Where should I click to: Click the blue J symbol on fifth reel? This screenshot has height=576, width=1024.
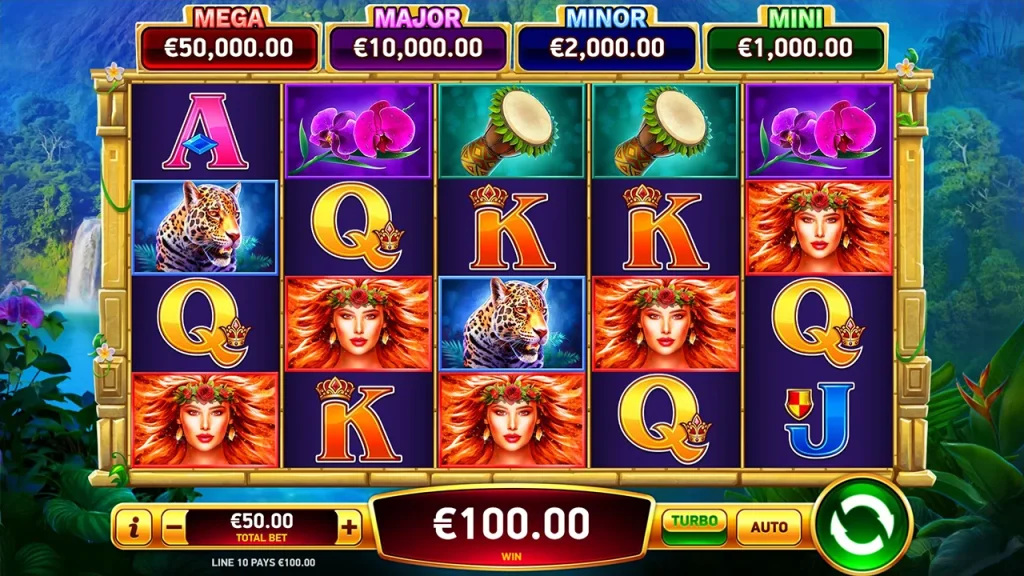(819, 420)
